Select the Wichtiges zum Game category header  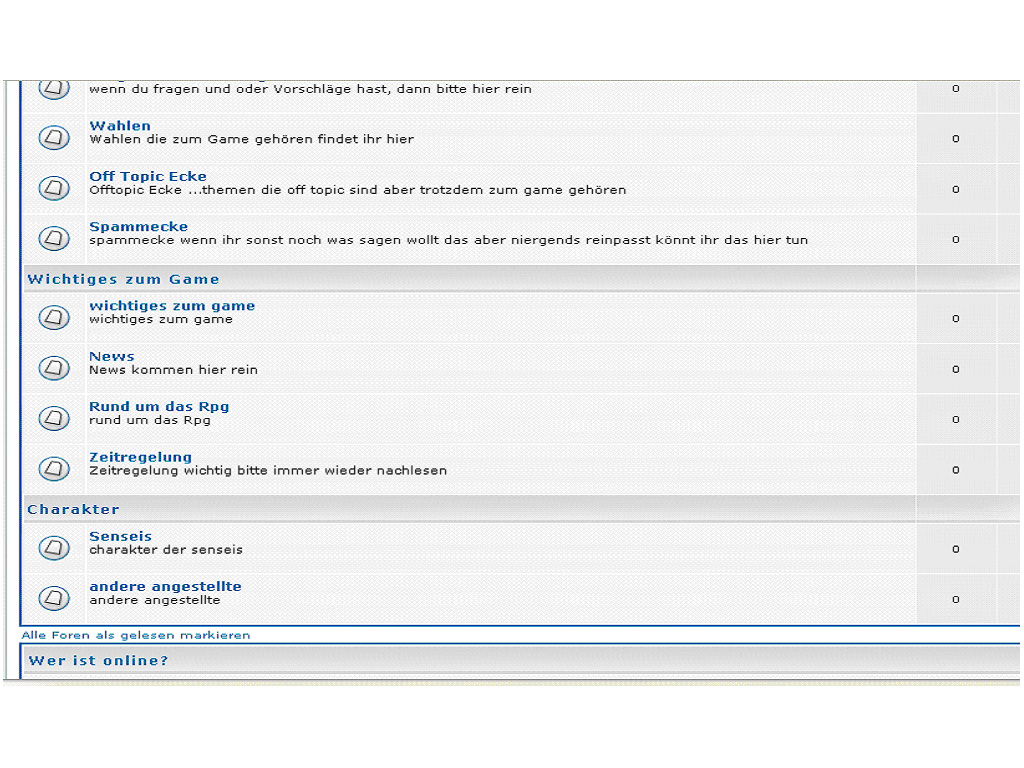point(123,279)
